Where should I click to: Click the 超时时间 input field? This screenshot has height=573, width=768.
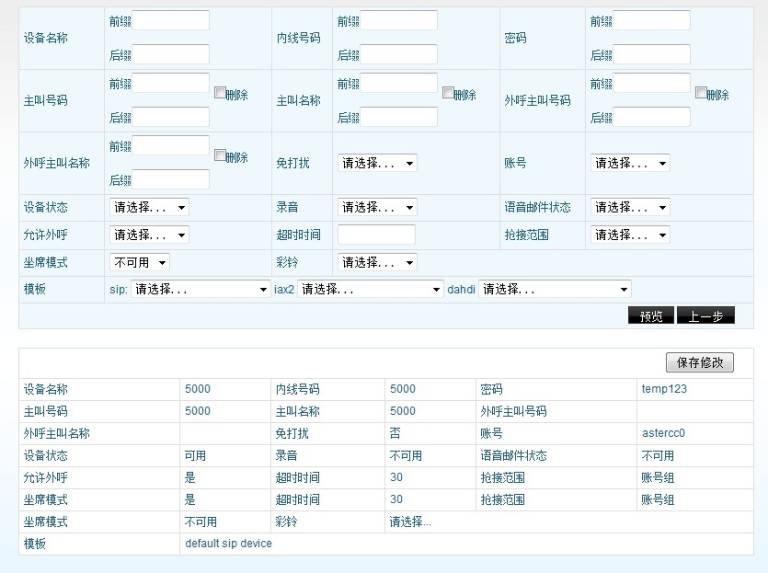coord(377,235)
